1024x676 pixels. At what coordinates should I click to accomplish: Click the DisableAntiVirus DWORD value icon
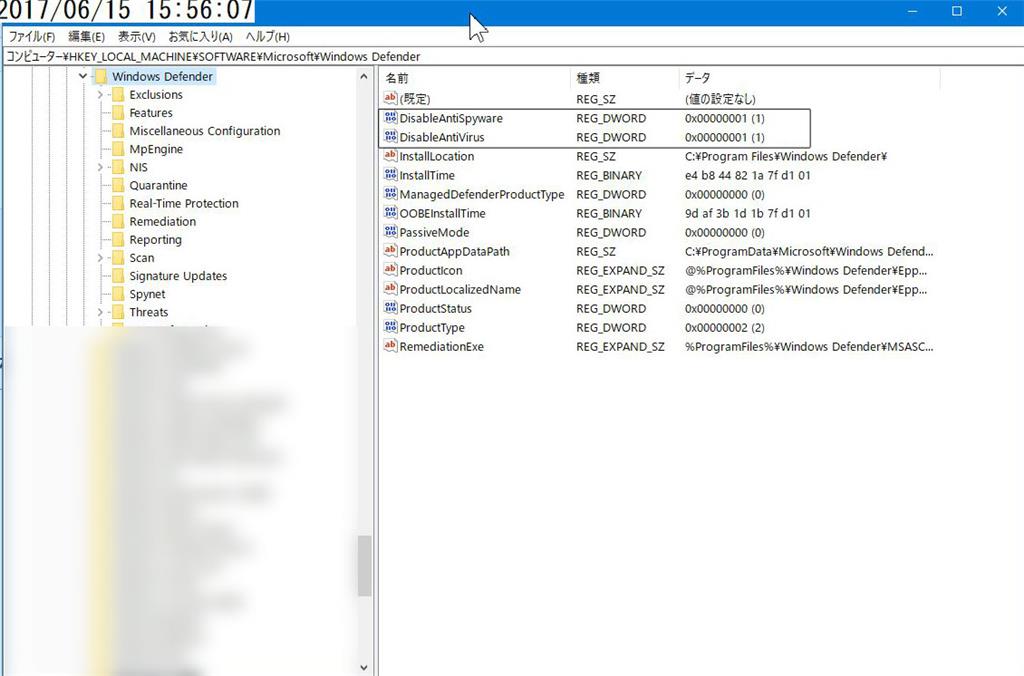click(391, 137)
